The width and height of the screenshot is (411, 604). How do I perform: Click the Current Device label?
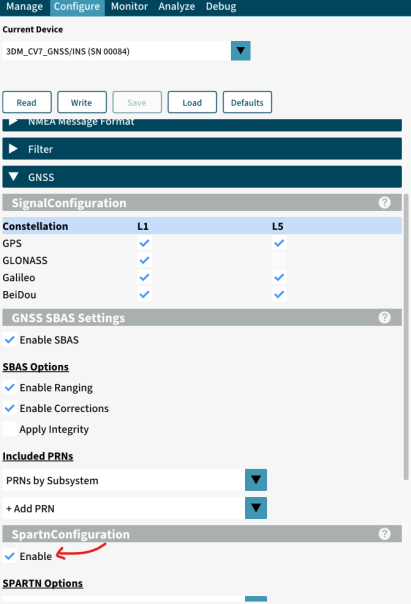click(x=33, y=29)
